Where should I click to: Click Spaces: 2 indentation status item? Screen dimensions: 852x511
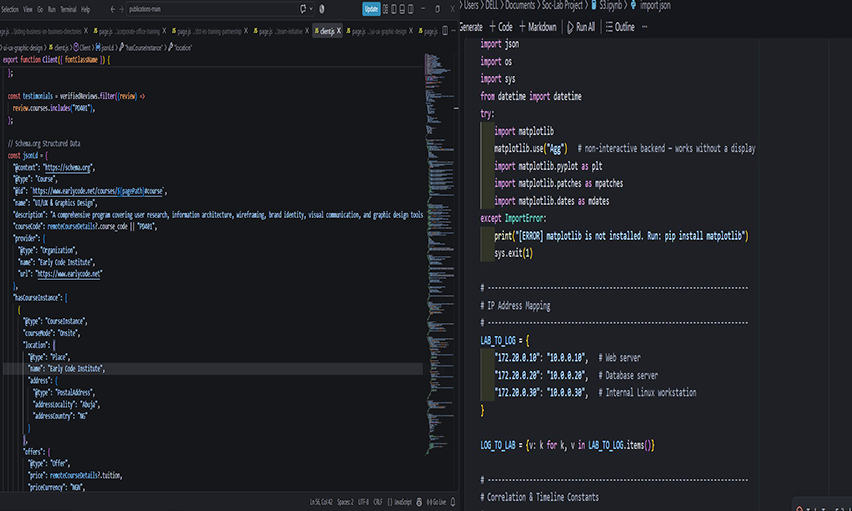click(x=345, y=502)
